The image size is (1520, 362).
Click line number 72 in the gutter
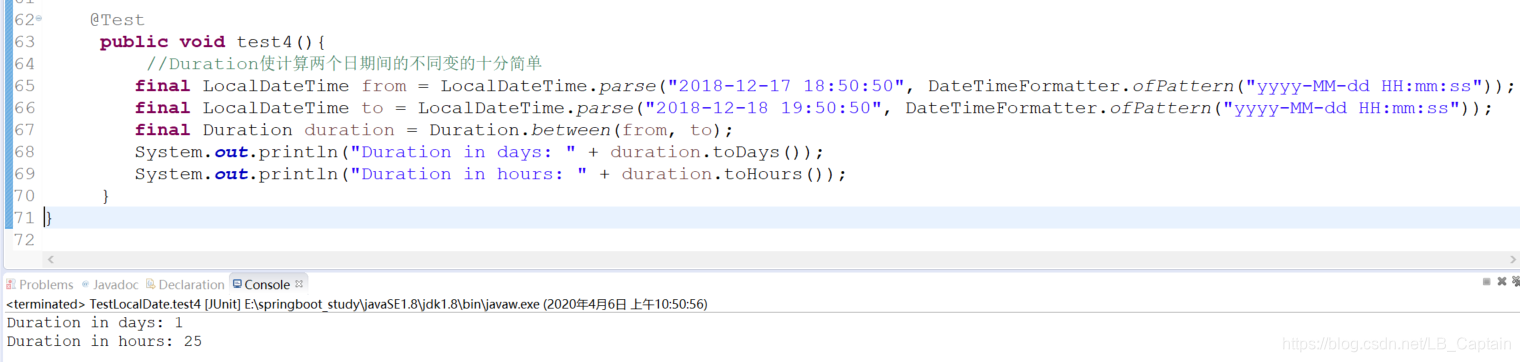(24, 240)
